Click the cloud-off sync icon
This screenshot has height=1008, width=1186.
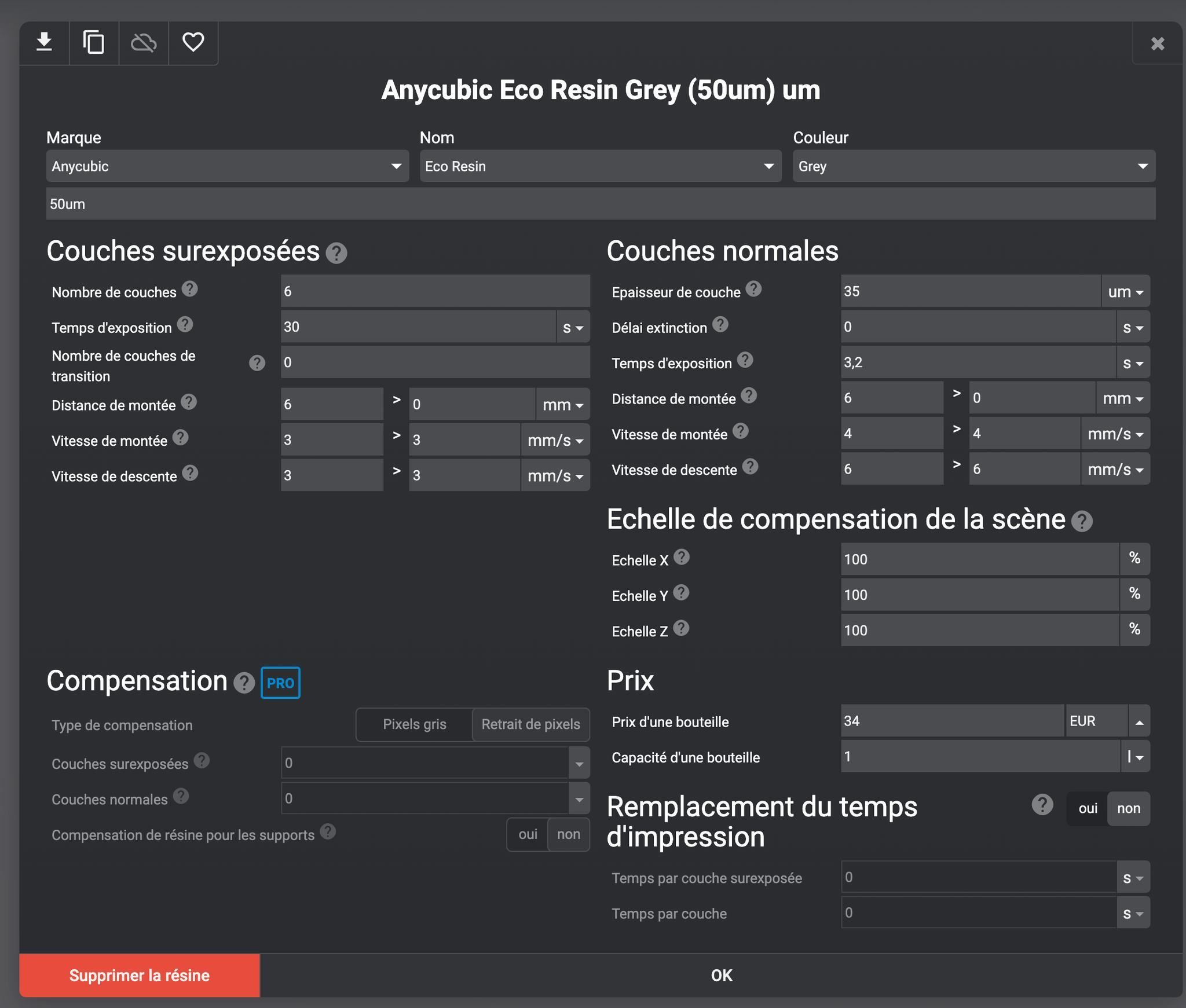[x=144, y=42]
